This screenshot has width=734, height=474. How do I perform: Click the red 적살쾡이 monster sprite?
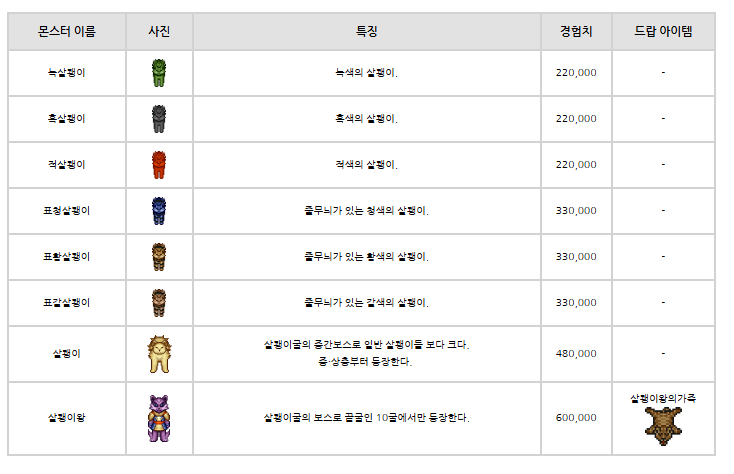pyautogui.click(x=159, y=165)
